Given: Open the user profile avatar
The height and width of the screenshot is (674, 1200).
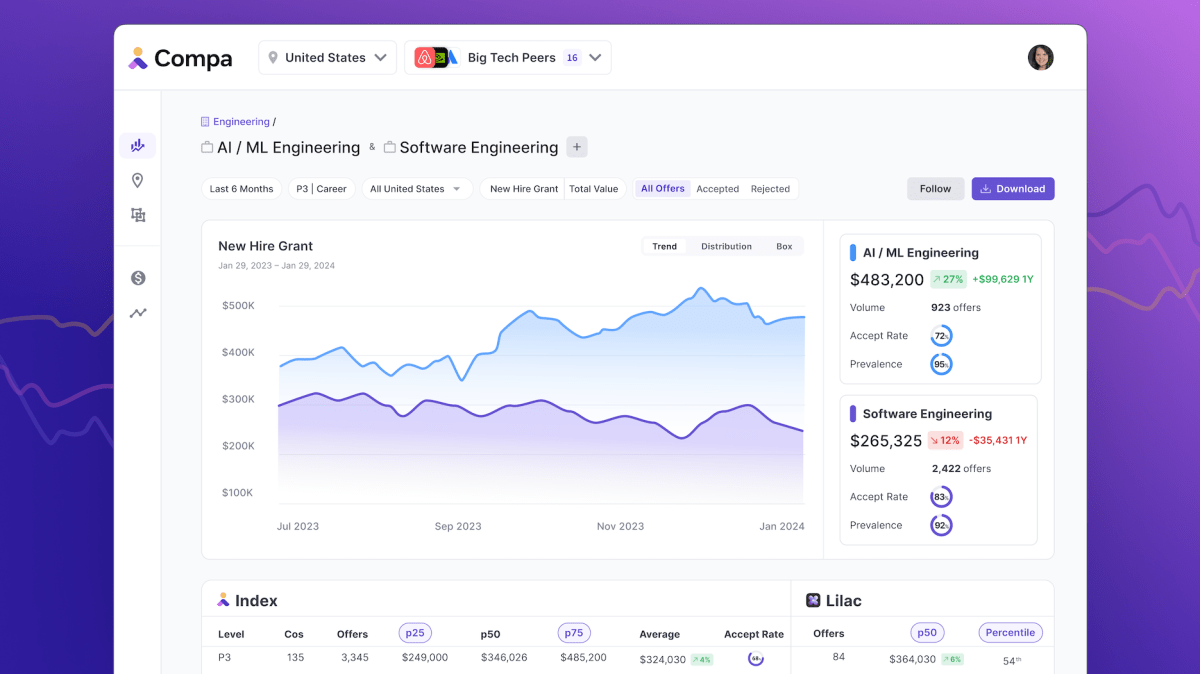Looking at the screenshot, I should [x=1040, y=58].
